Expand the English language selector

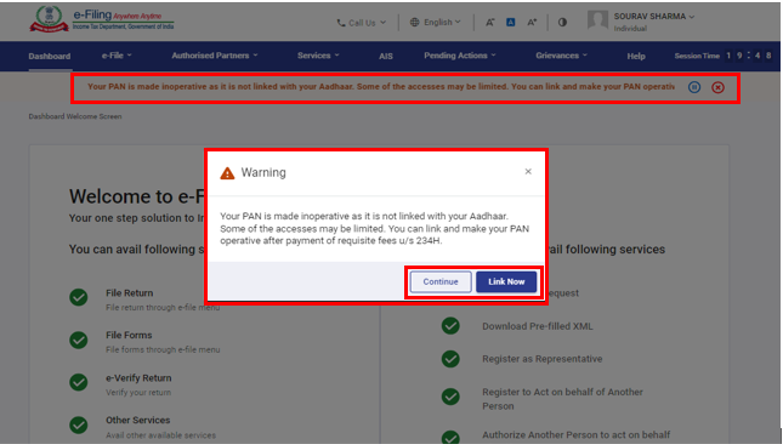click(436, 22)
